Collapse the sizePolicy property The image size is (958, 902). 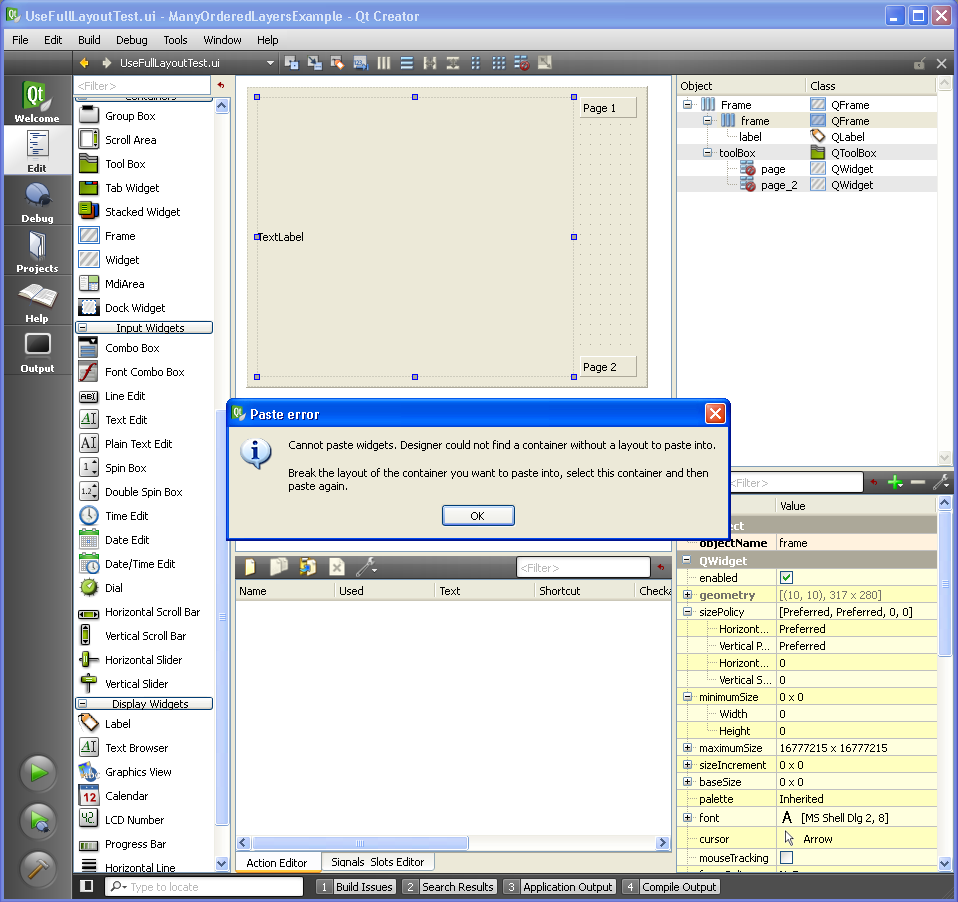click(687, 612)
